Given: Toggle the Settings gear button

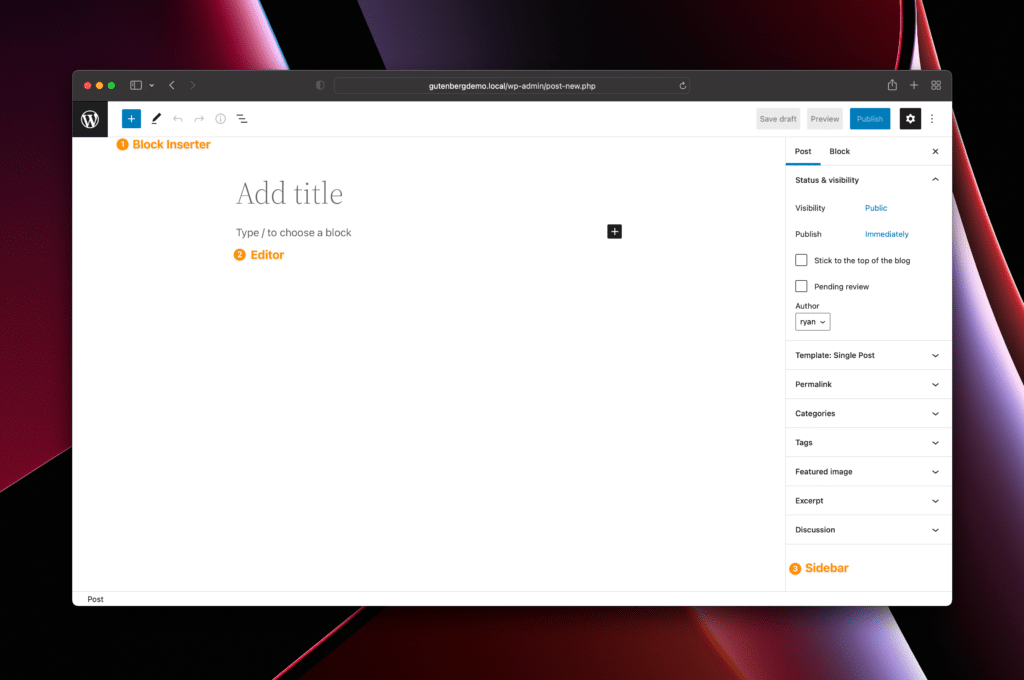Looking at the screenshot, I should [x=910, y=119].
